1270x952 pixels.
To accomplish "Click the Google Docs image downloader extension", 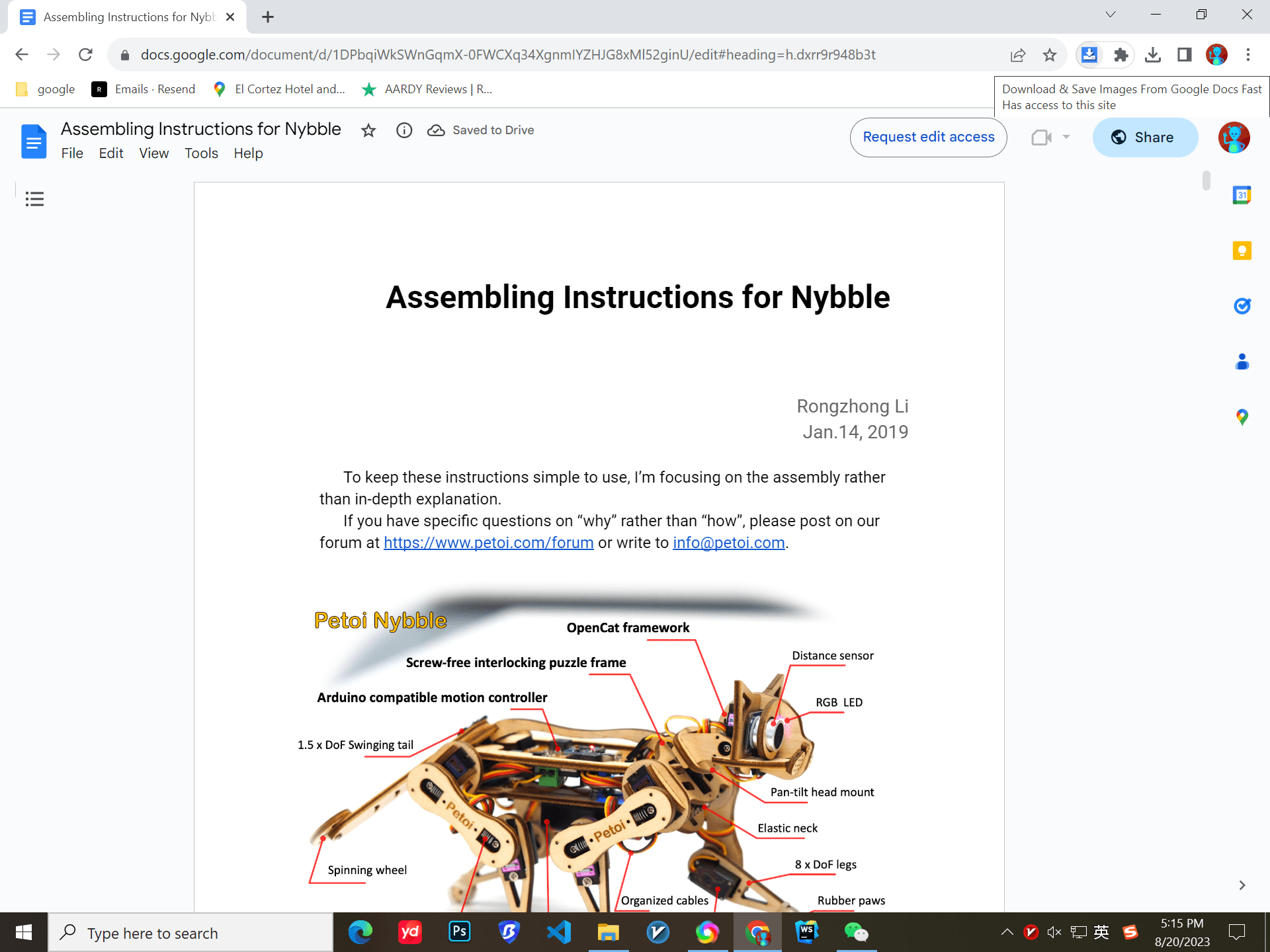I will pos(1089,55).
